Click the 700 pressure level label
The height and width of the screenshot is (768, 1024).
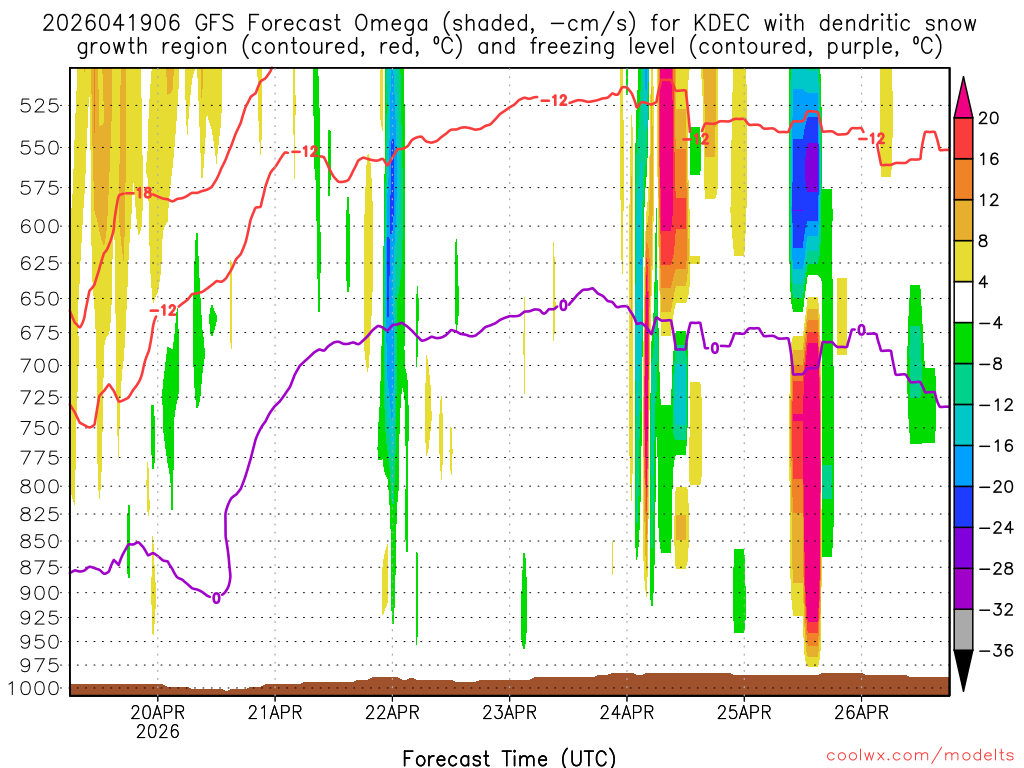click(40, 366)
